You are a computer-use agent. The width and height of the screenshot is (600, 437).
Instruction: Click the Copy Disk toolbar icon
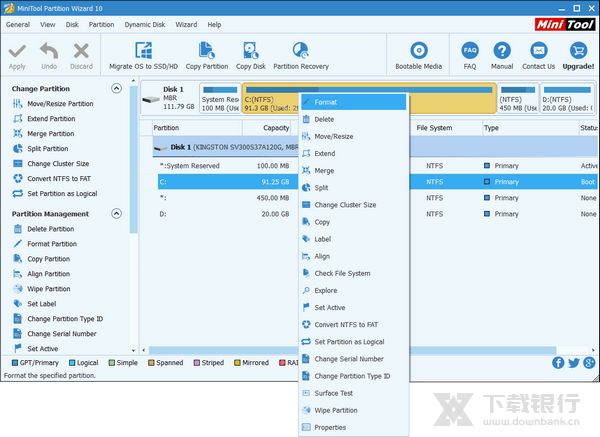click(250, 50)
